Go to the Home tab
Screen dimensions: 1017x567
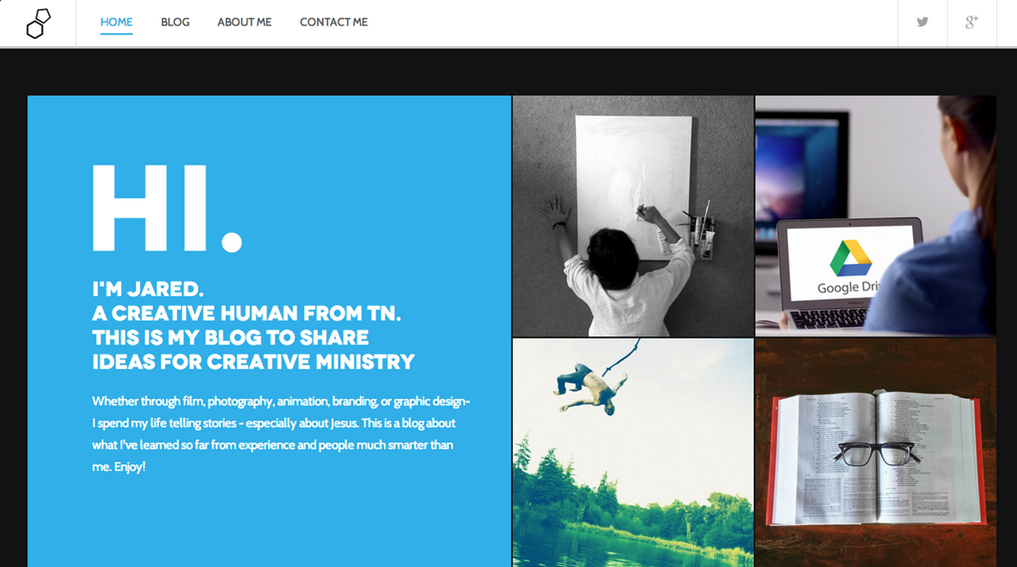(x=116, y=22)
